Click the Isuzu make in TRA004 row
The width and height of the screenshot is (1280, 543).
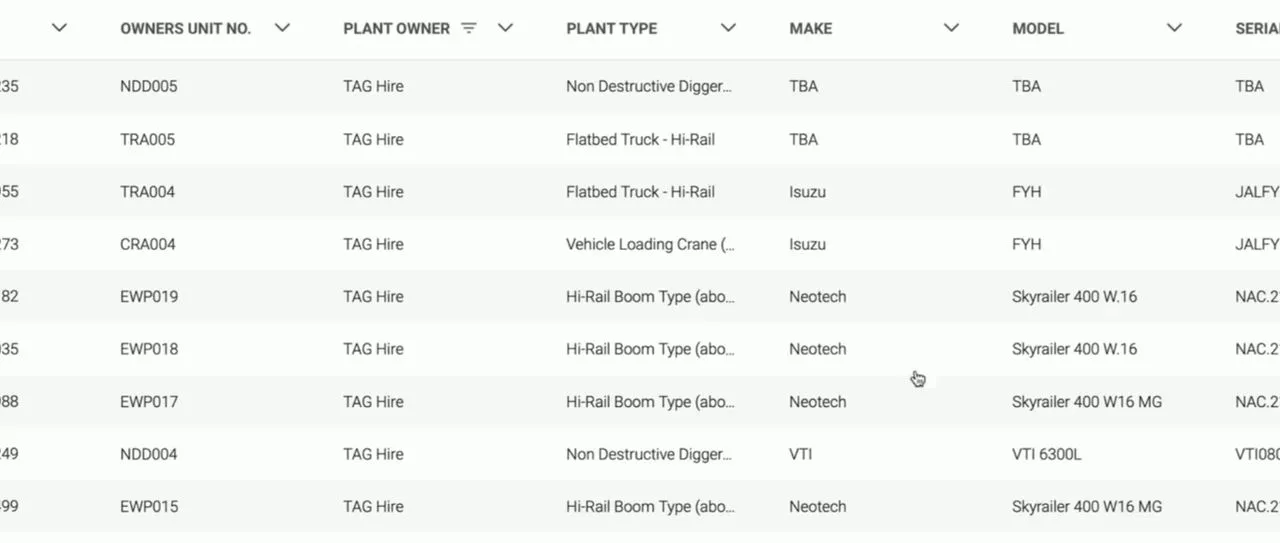click(807, 191)
